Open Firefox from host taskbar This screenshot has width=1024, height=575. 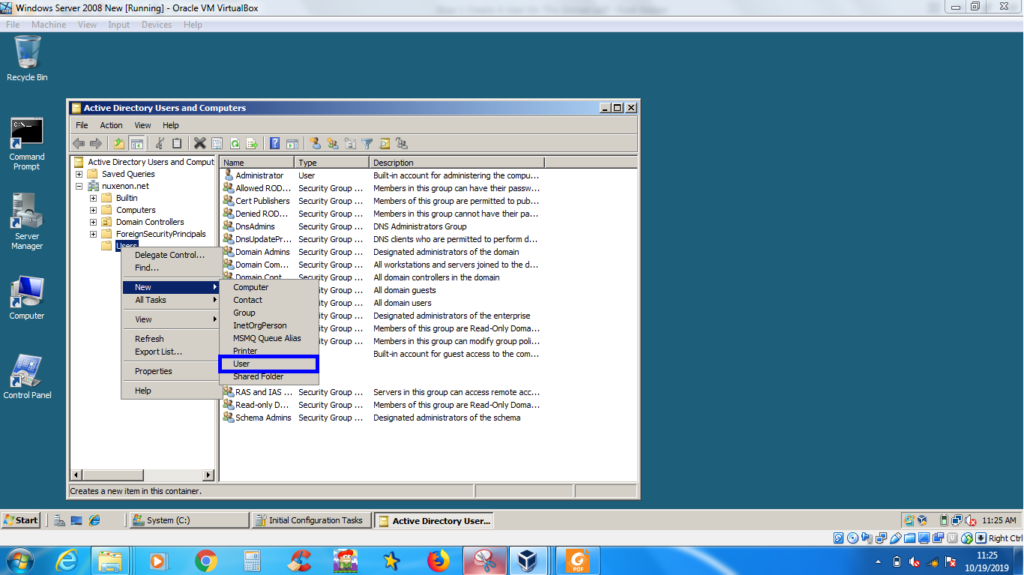coord(438,561)
